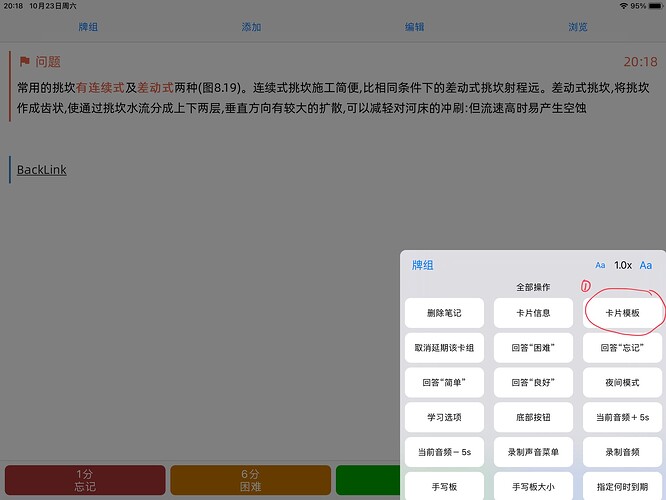
Task: Start 录制音频
Action: tap(622, 452)
